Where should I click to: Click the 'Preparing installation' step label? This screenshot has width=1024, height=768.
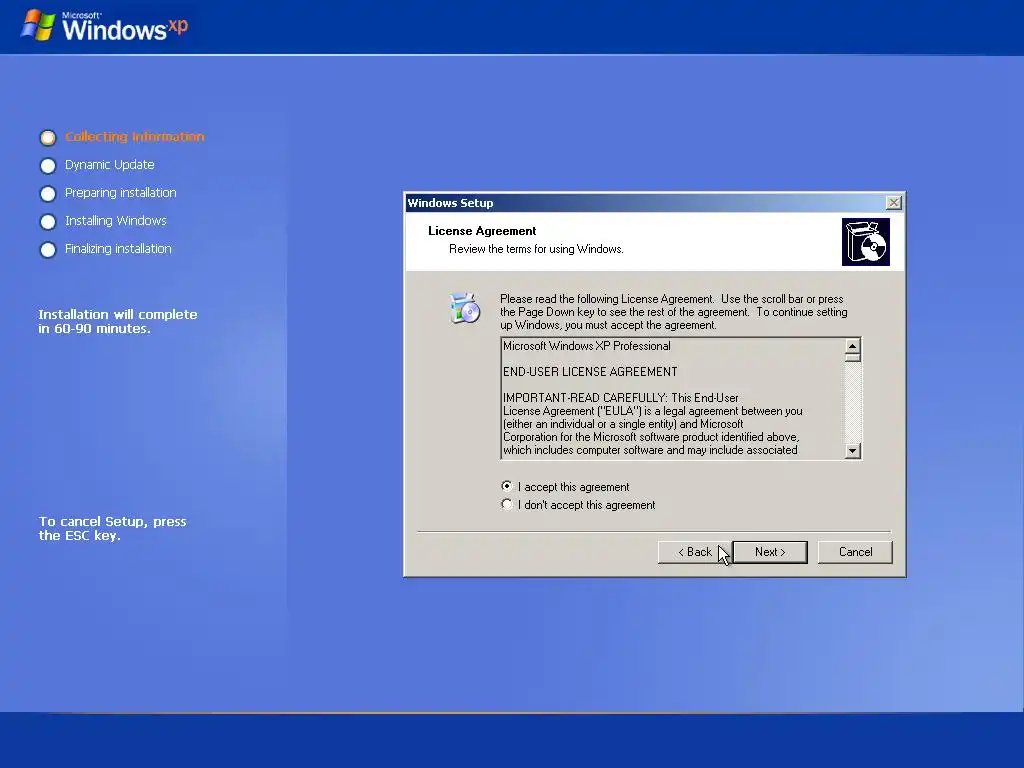click(x=121, y=193)
